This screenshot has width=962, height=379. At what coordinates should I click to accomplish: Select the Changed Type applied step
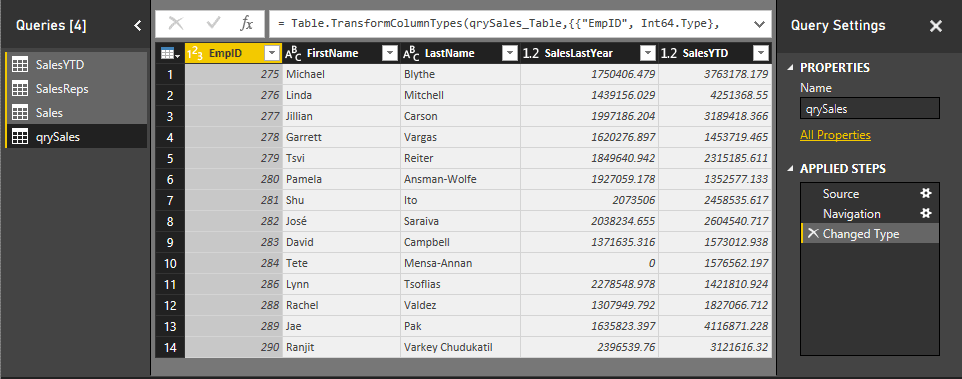(869, 234)
